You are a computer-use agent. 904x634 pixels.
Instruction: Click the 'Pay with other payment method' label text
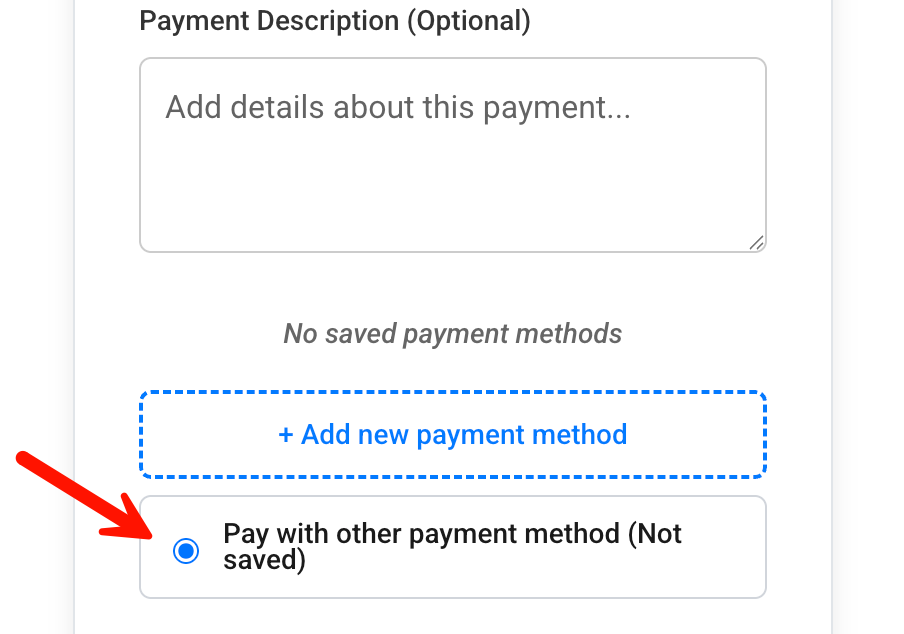coord(420,534)
